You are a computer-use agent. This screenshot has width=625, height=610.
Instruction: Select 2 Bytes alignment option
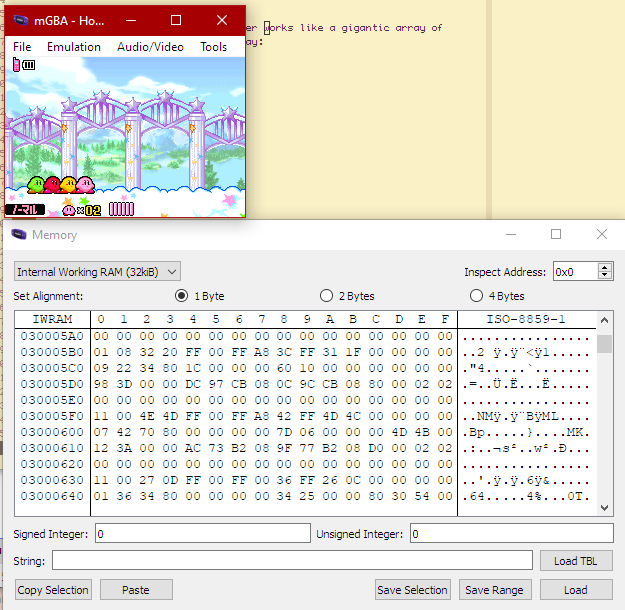(x=326, y=296)
